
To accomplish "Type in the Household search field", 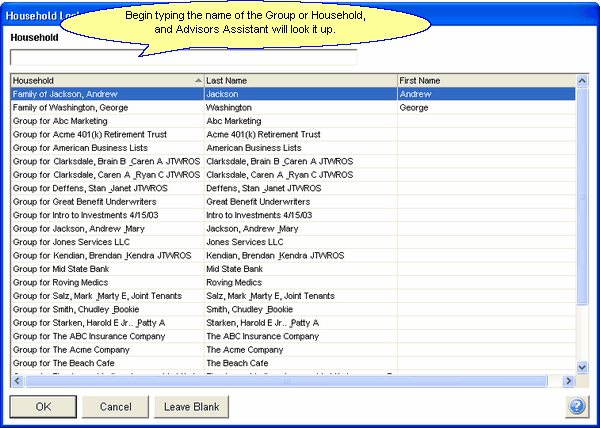I will (x=183, y=57).
